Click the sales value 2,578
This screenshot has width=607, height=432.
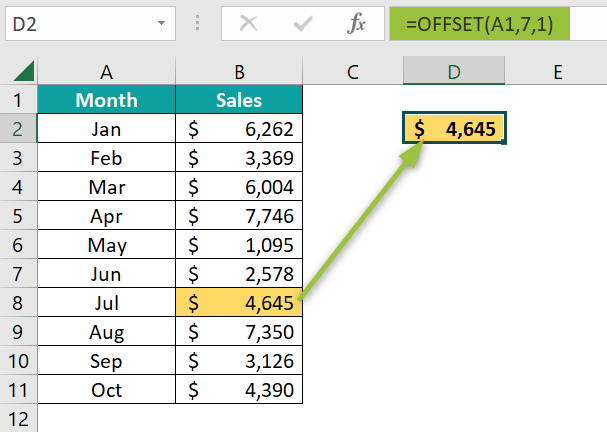click(239, 274)
